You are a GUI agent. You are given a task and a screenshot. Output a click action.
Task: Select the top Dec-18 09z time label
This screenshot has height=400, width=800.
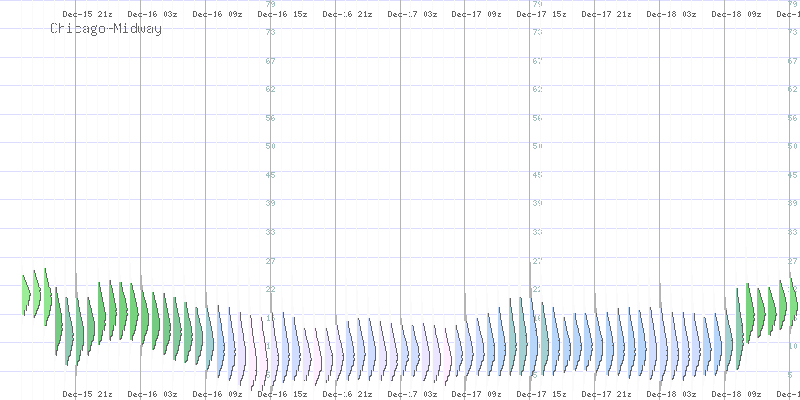[735, 15]
